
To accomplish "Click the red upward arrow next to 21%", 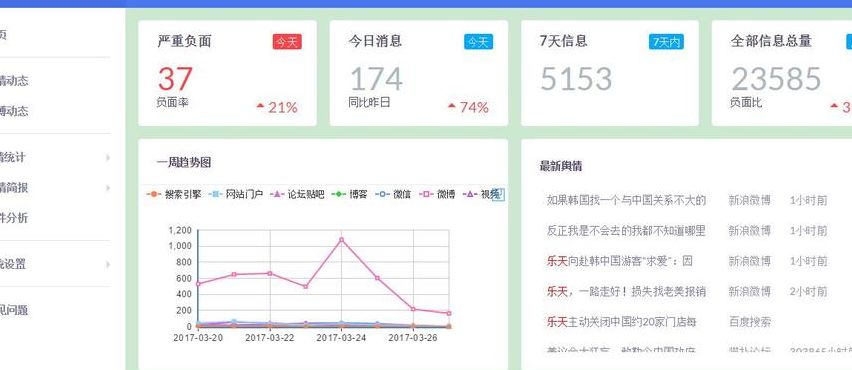I will tap(260, 105).
